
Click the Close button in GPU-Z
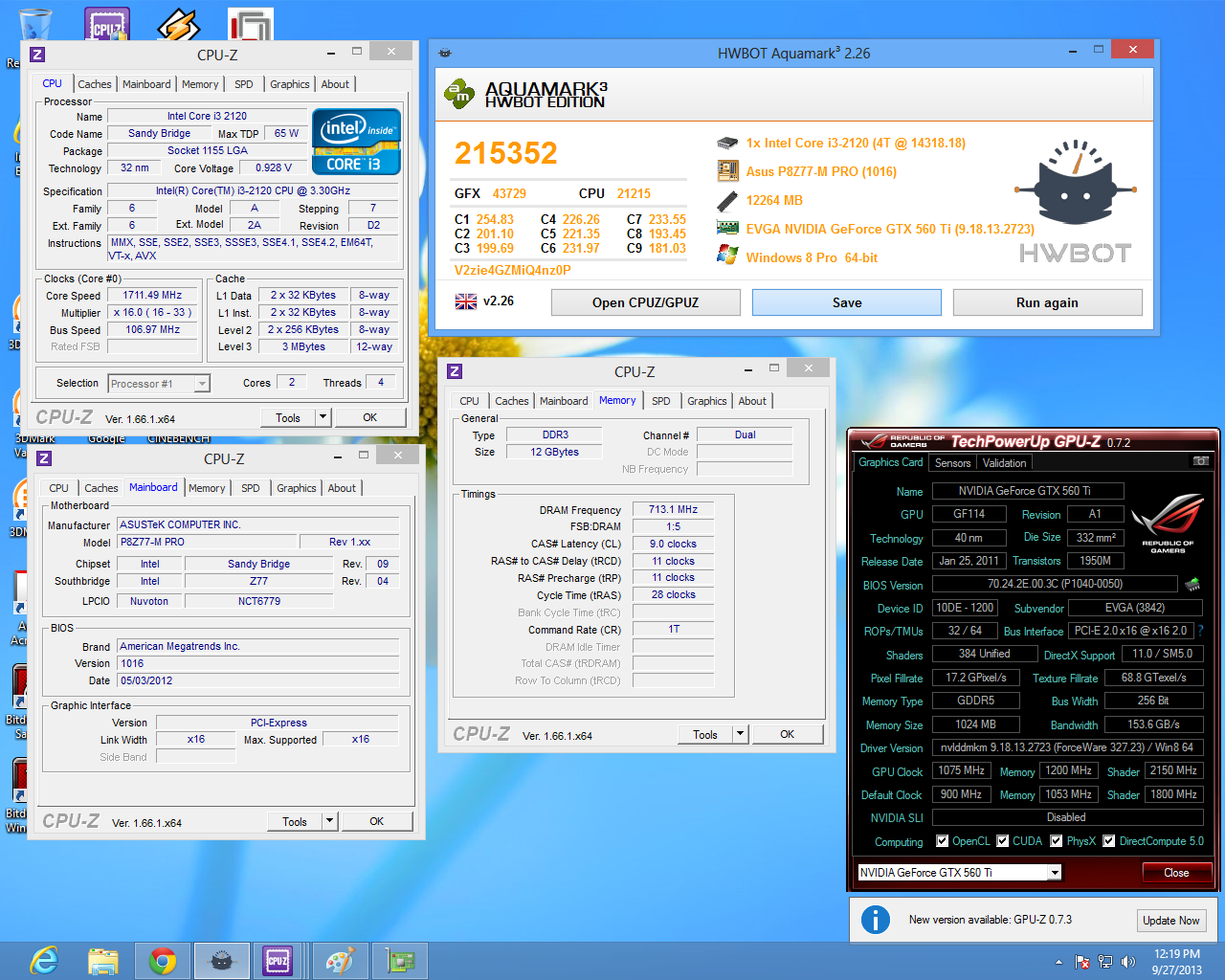point(1176,873)
